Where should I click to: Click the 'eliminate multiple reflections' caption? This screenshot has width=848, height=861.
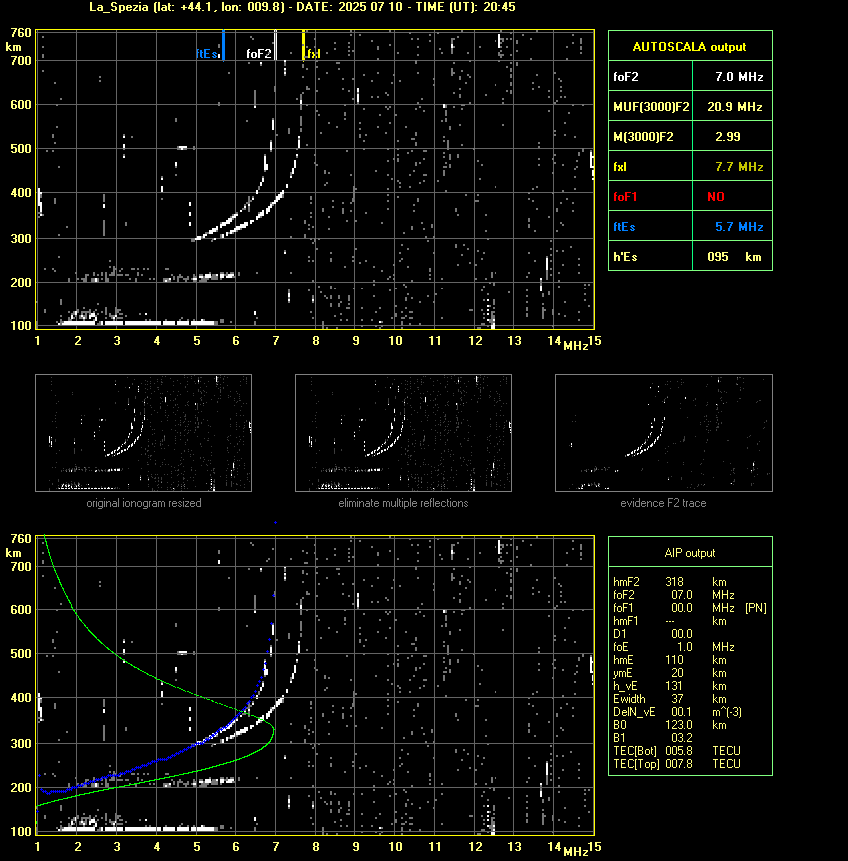pyautogui.click(x=403, y=503)
